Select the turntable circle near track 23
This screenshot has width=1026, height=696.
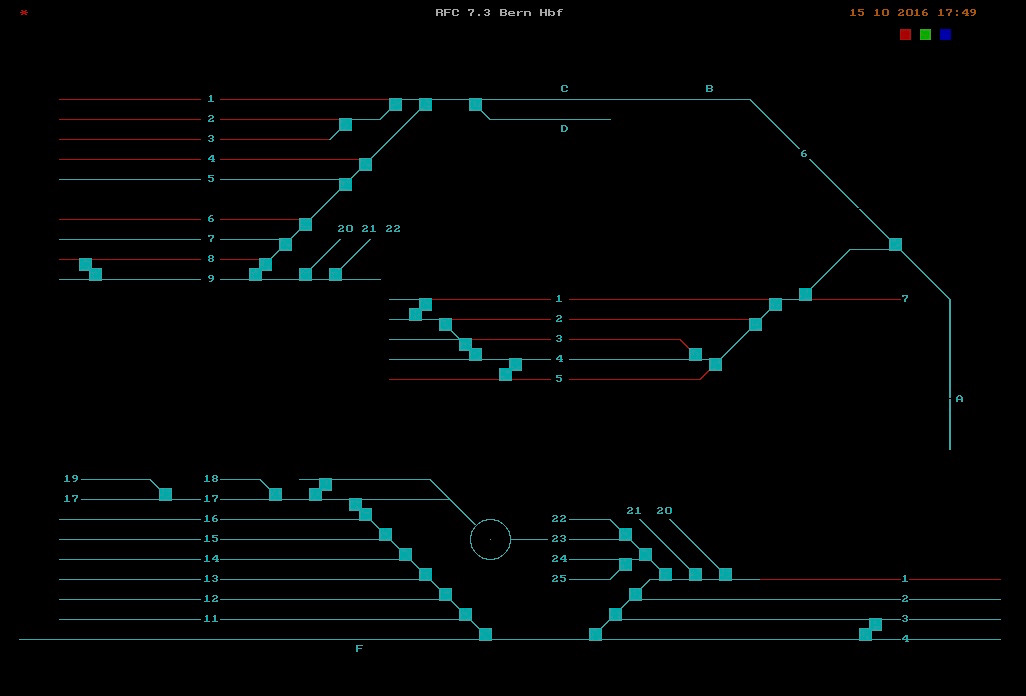490,540
